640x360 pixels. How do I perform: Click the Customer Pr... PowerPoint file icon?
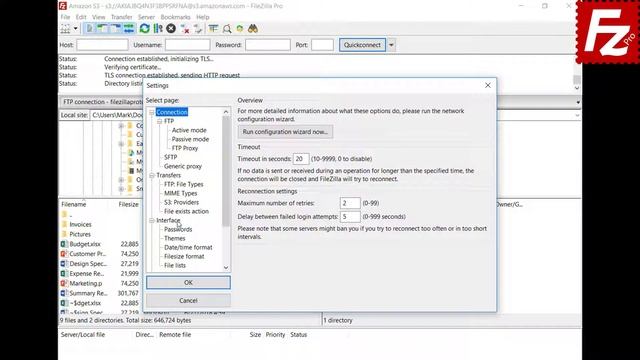(64, 254)
